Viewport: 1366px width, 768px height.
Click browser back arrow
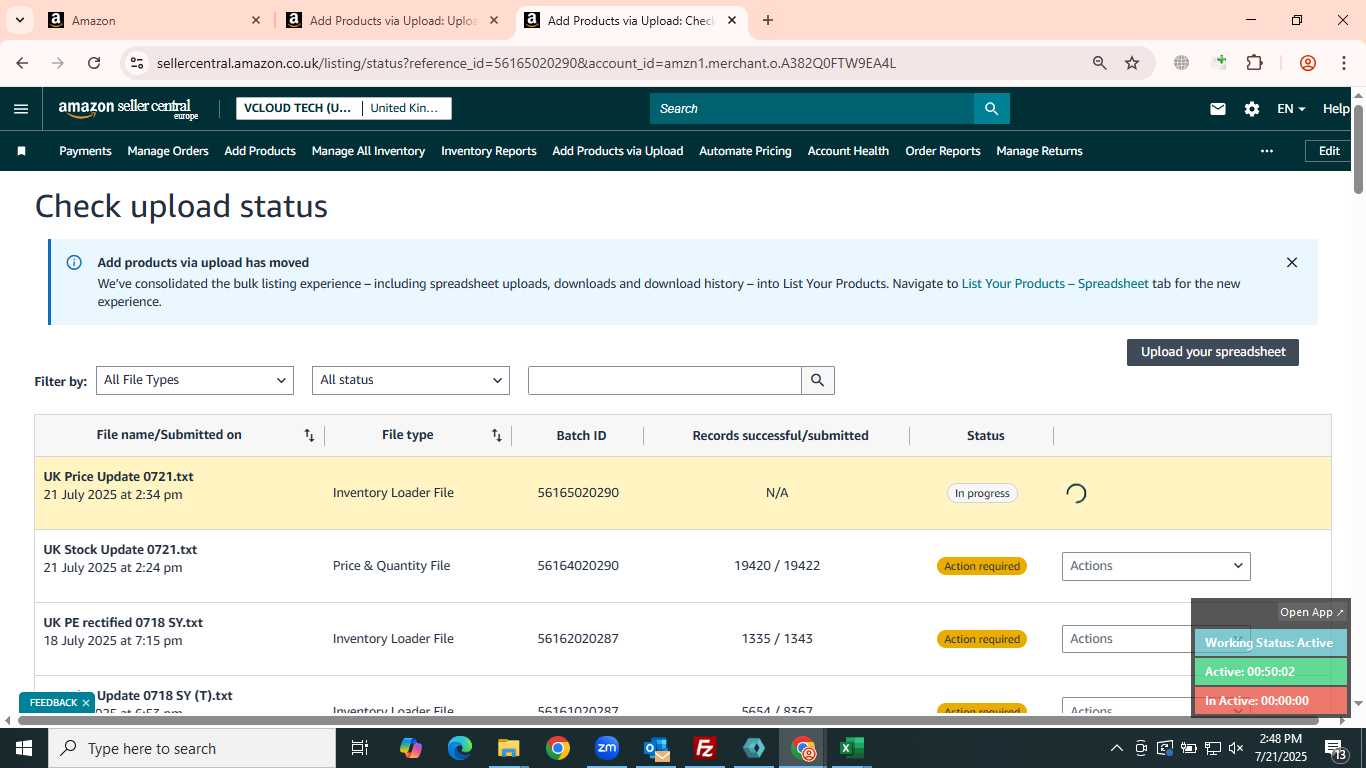[x=22, y=63]
